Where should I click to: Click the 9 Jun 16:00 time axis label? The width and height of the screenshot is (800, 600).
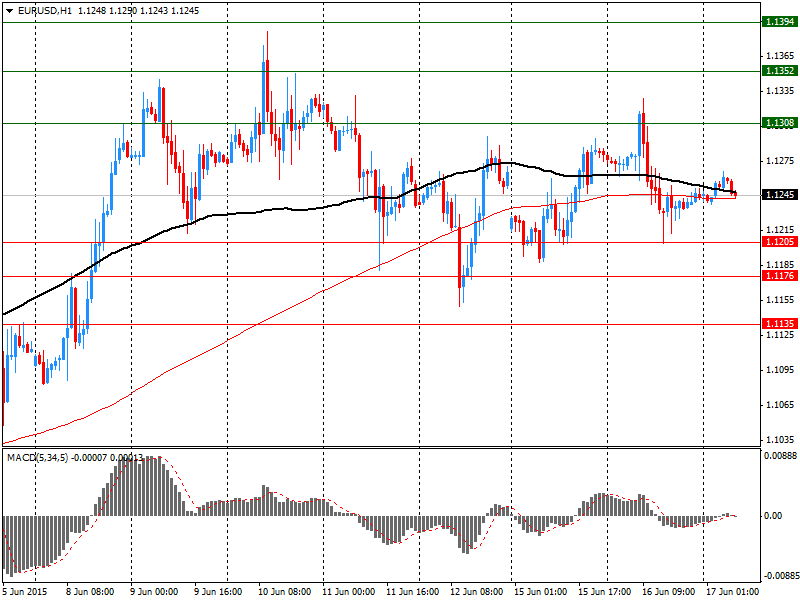click(218, 592)
